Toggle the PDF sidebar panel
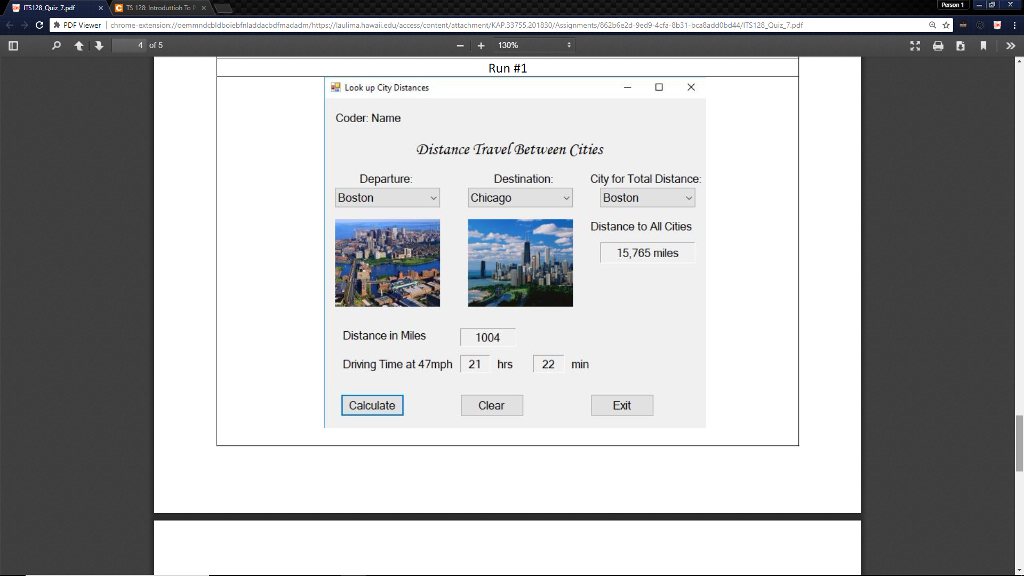The width and height of the screenshot is (1024, 576). click(12, 45)
